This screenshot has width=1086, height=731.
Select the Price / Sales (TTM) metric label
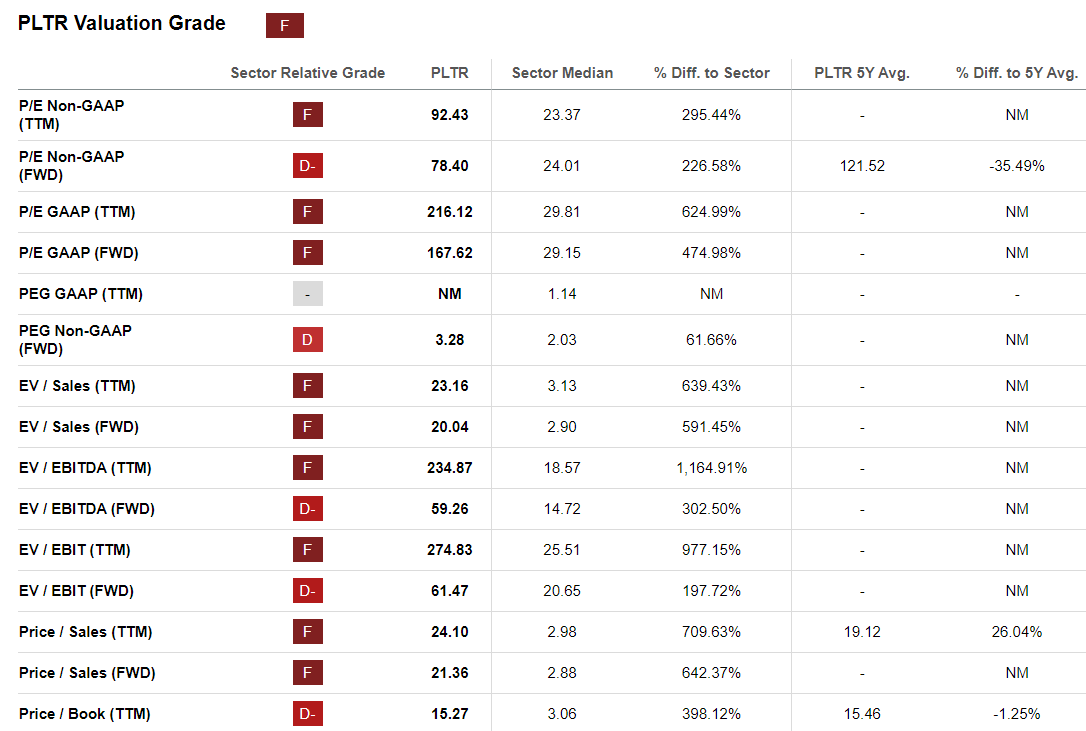click(85, 632)
